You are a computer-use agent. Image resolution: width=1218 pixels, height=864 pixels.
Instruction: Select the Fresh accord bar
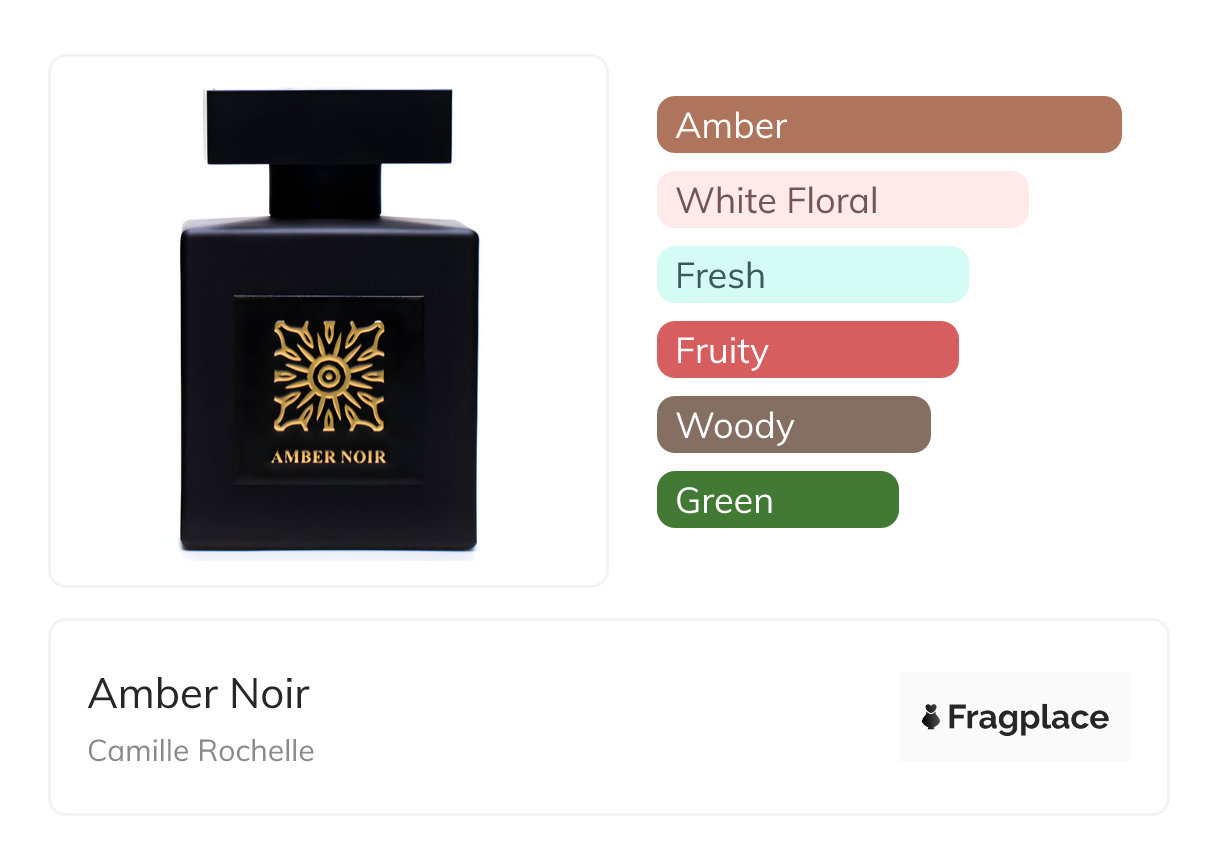(813, 275)
